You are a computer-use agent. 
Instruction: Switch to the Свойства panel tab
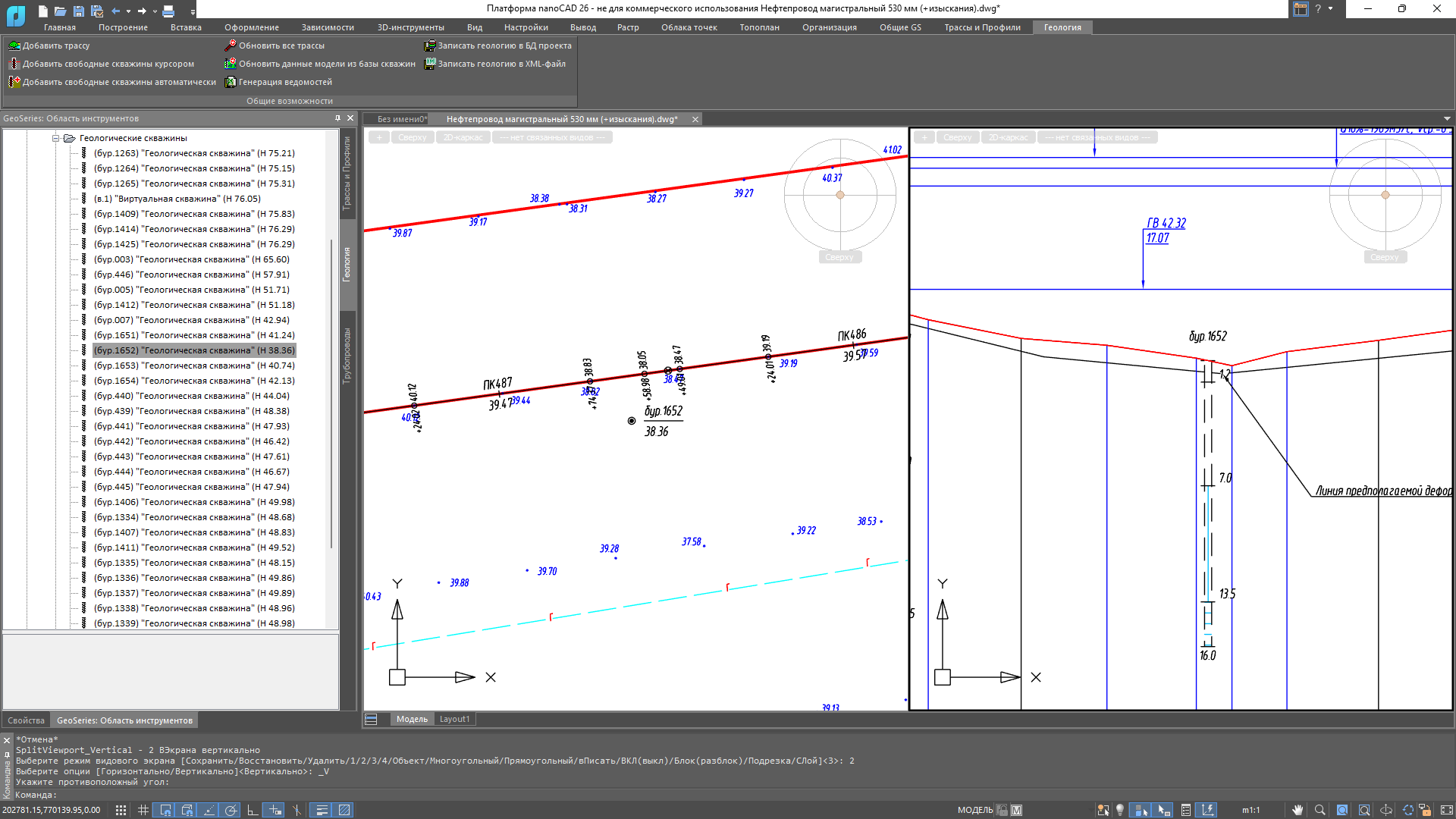(x=27, y=720)
